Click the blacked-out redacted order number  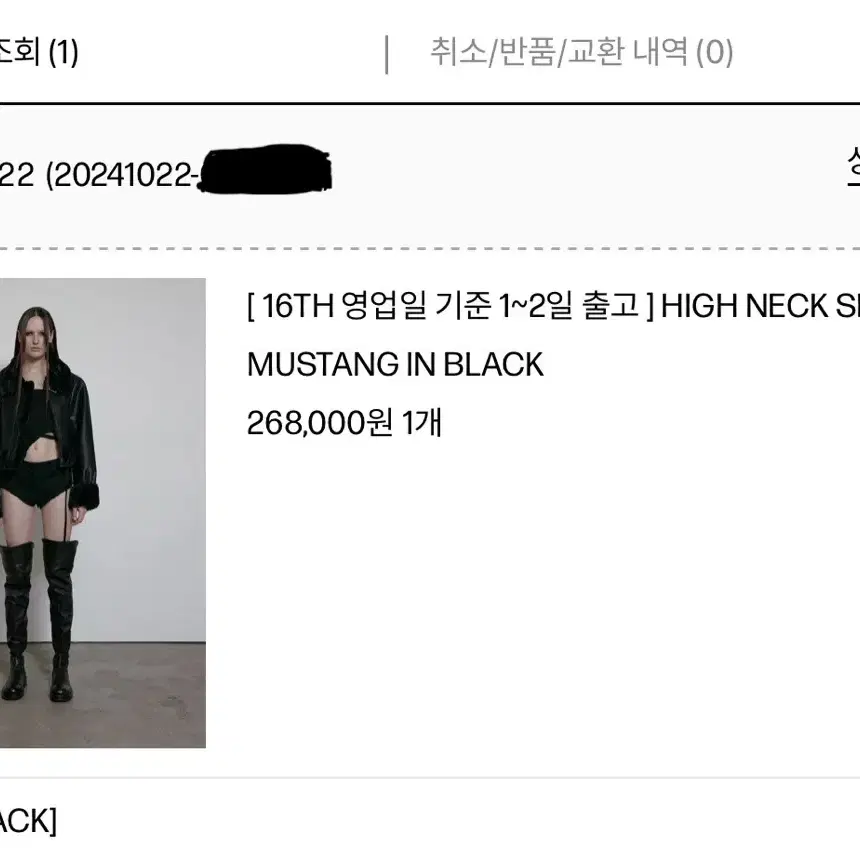pyautogui.click(x=264, y=169)
